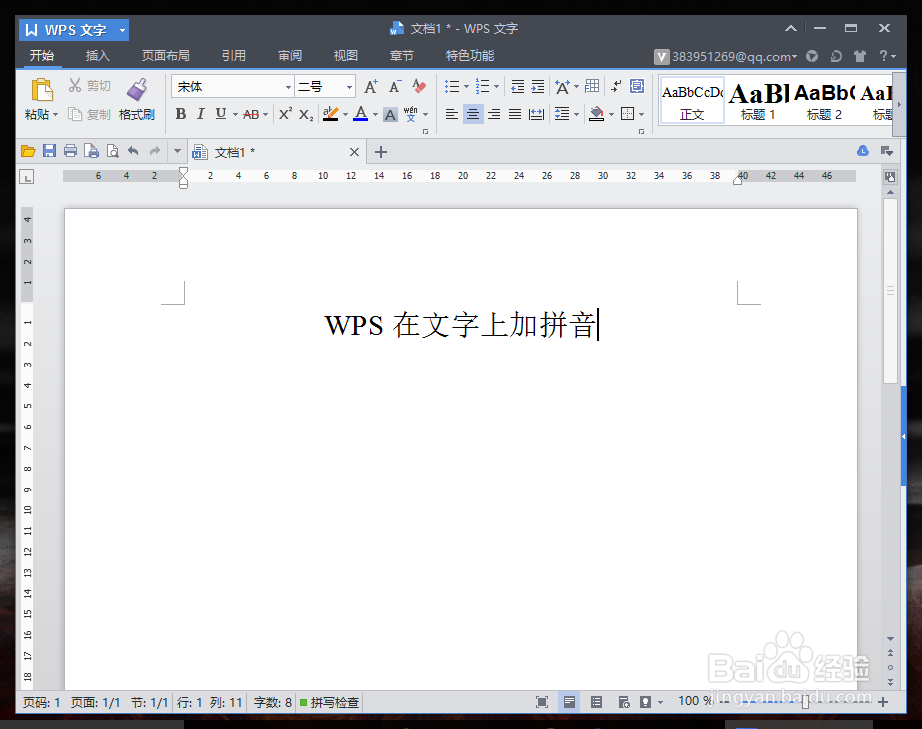This screenshot has height=729, width=922.
Task: Apply the 标题 2 style
Action: 824,101
